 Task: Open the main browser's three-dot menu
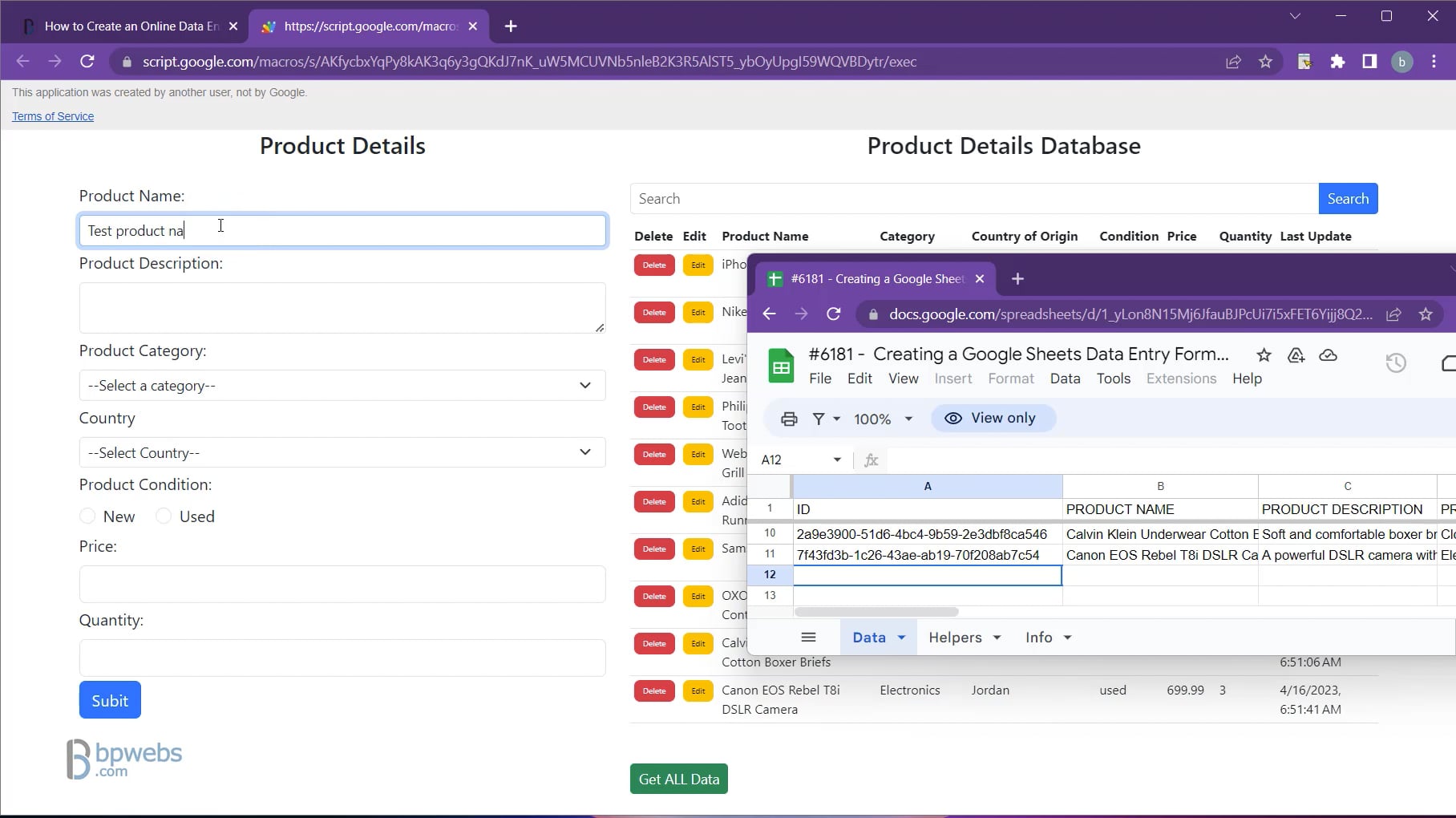click(x=1434, y=62)
